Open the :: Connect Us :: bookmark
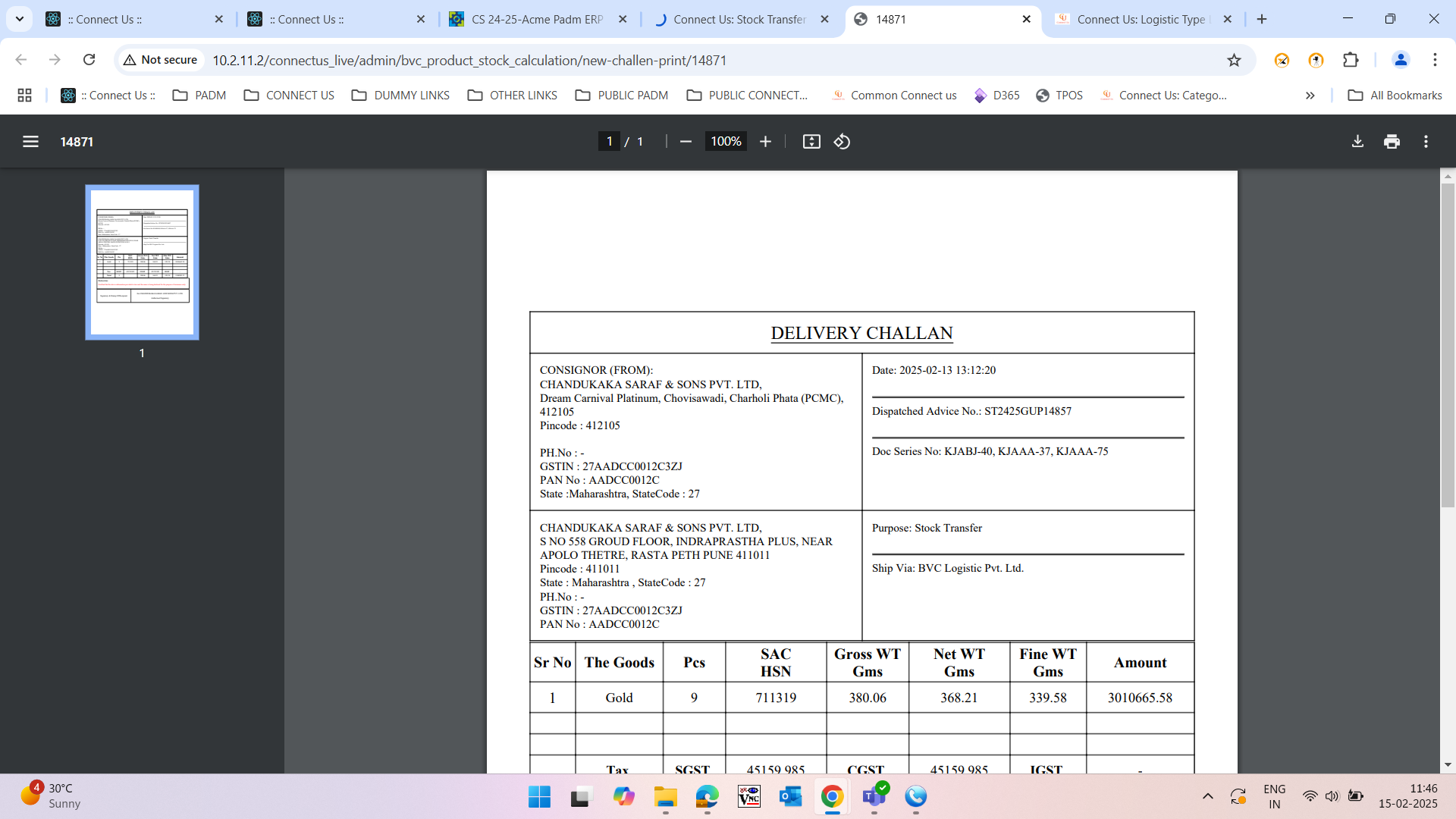Viewport: 1456px width, 819px height. point(108,95)
